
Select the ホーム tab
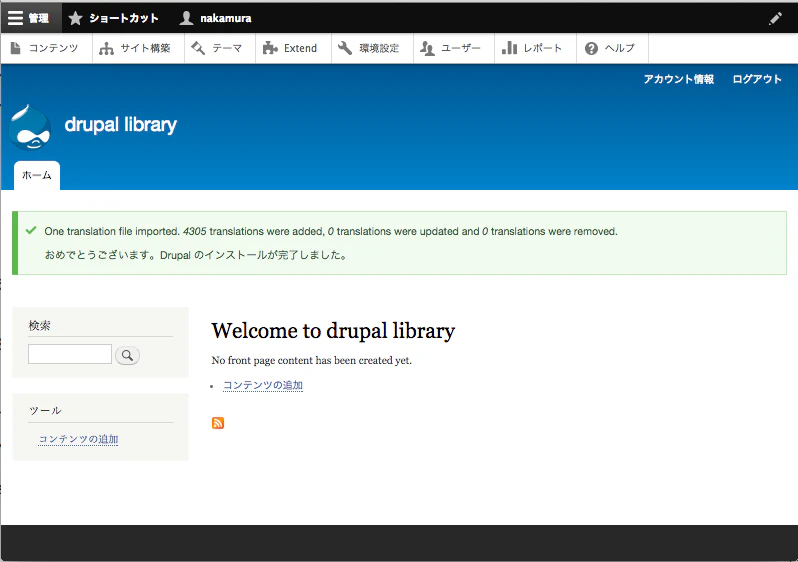pos(37,175)
